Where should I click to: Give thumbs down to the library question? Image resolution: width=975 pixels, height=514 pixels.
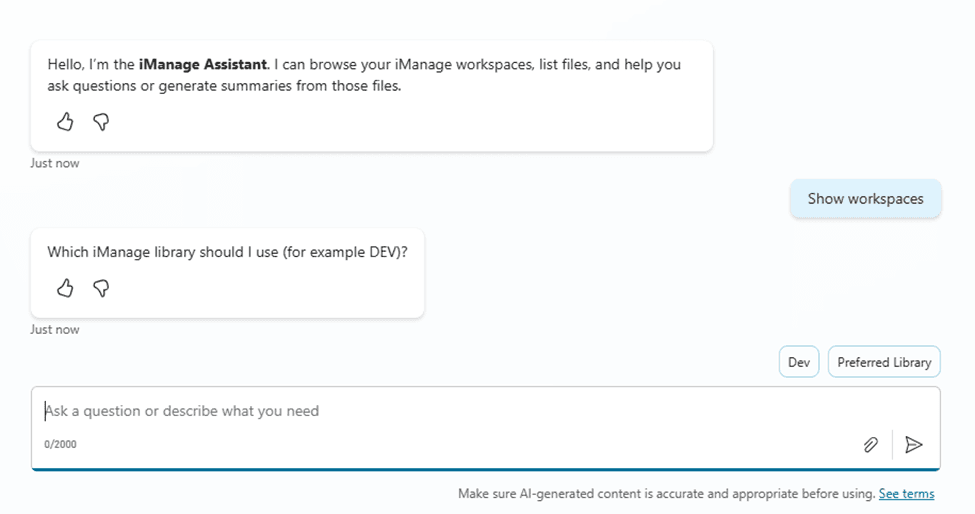pyautogui.click(x=101, y=288)
